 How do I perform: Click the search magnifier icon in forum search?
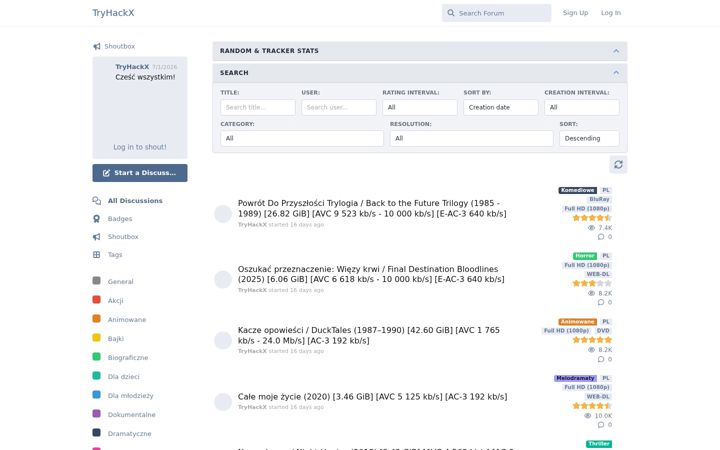point(451,13)
